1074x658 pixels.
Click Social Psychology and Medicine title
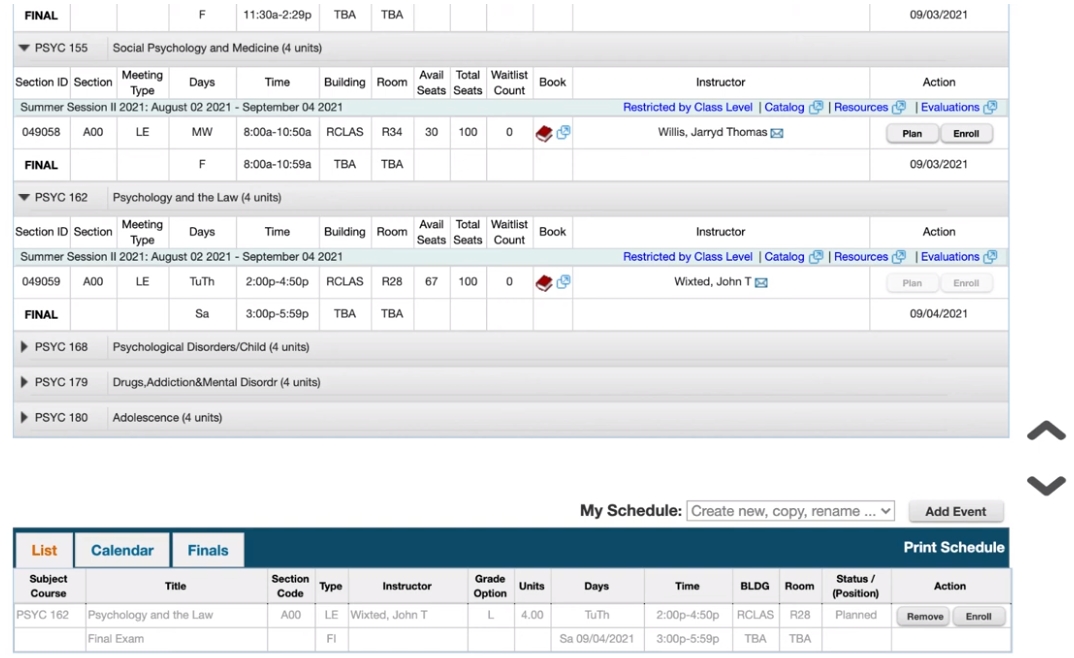217,48
